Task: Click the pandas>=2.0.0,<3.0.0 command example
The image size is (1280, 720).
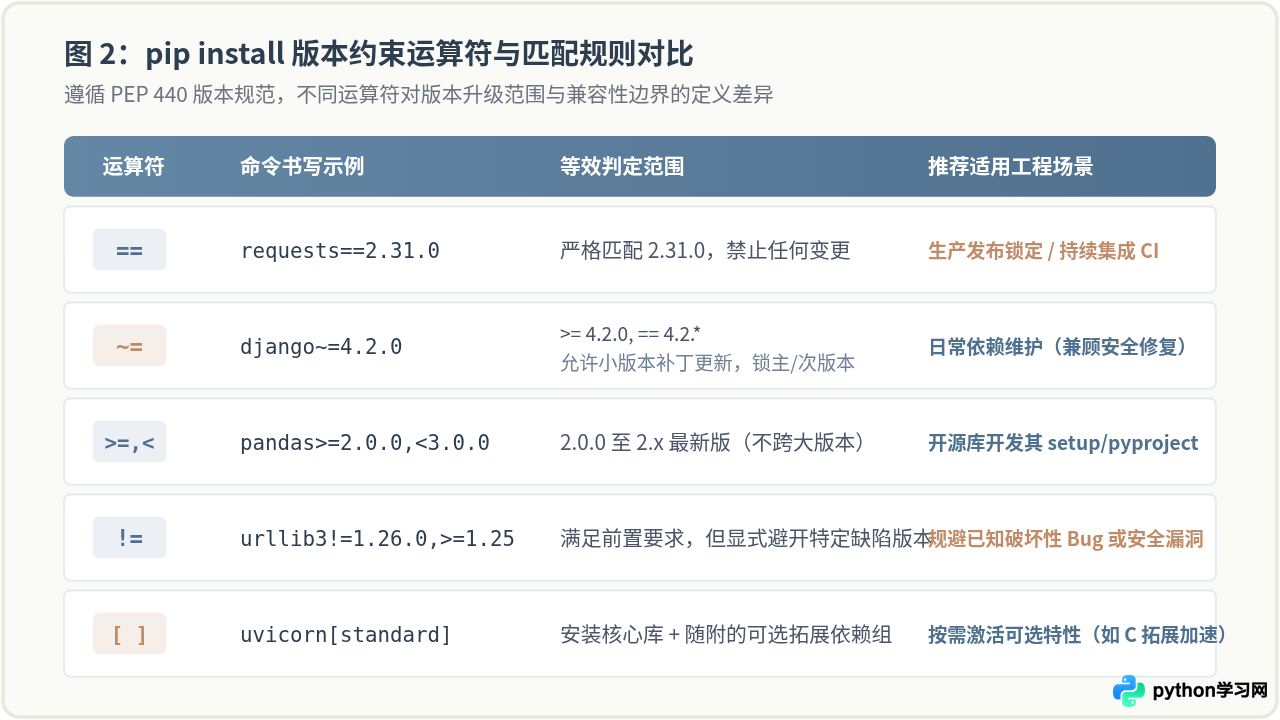Action: tap(365, 443)
